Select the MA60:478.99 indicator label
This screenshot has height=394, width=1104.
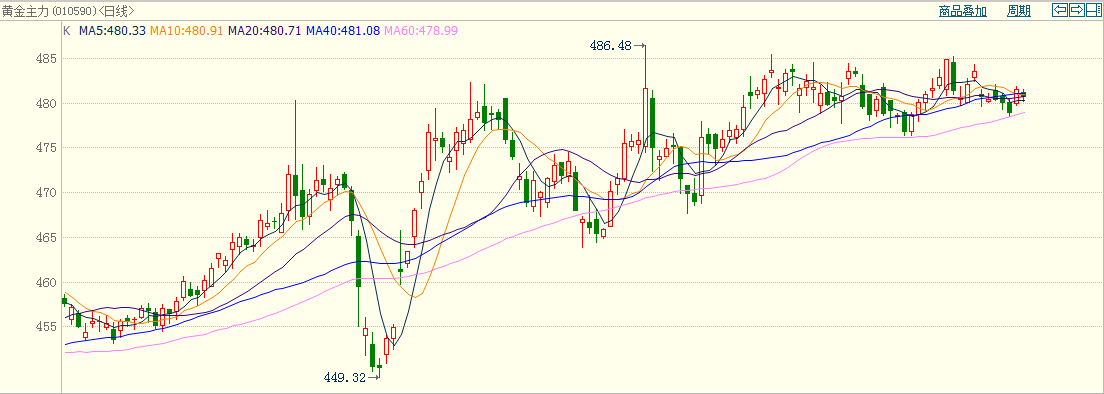click(x=421, y=31)
